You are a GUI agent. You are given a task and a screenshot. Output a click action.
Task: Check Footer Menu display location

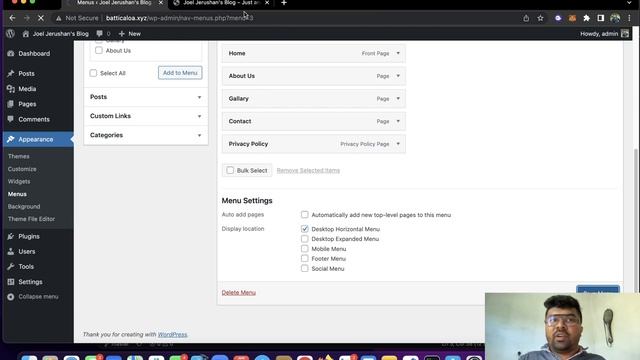(304, 258)
